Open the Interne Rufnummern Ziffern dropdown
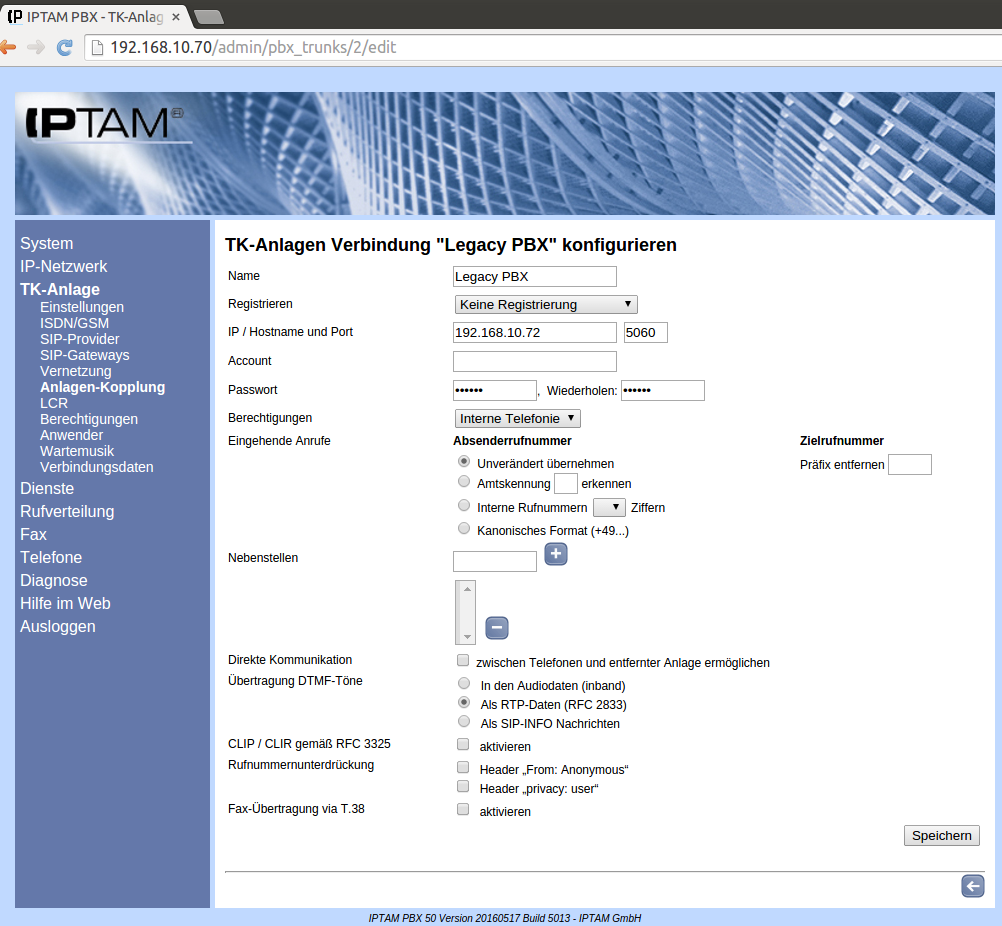Screen dimensions: 1002x926 (x=609, y=507)
